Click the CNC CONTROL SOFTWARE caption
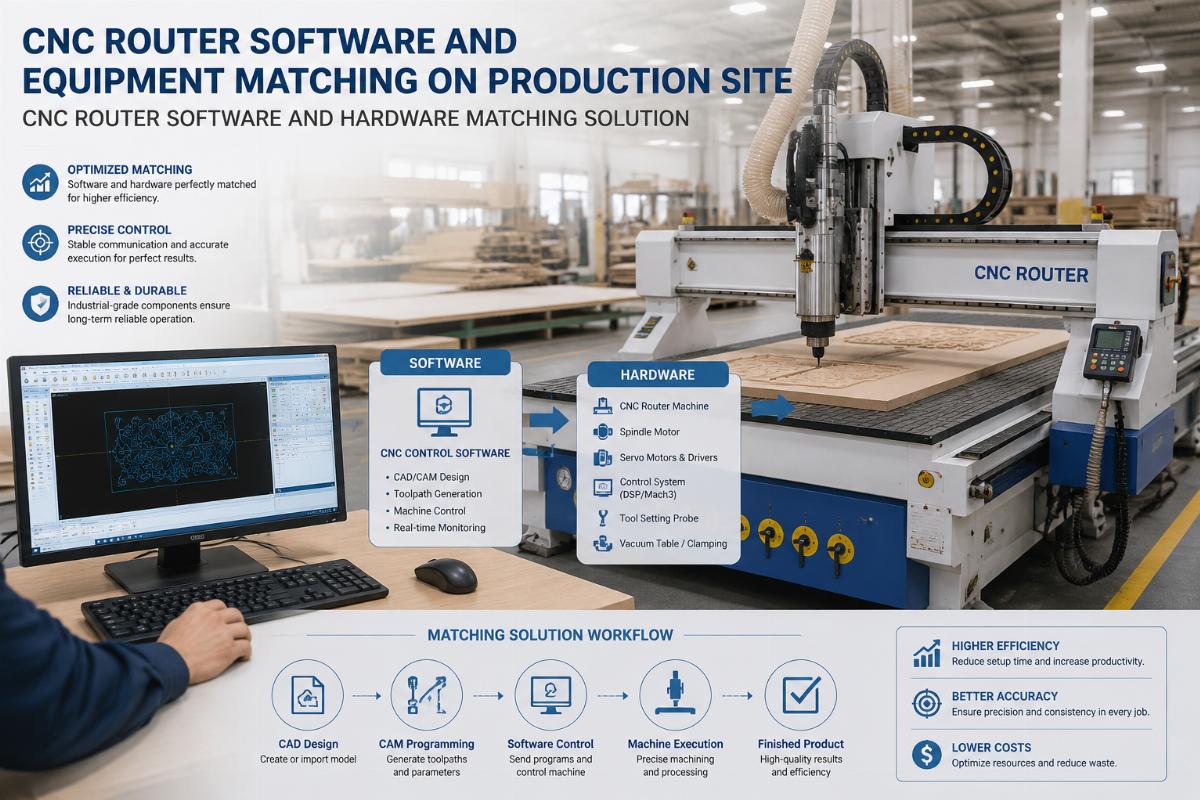Screen dimensions: 1200x800 click(445, 453)
